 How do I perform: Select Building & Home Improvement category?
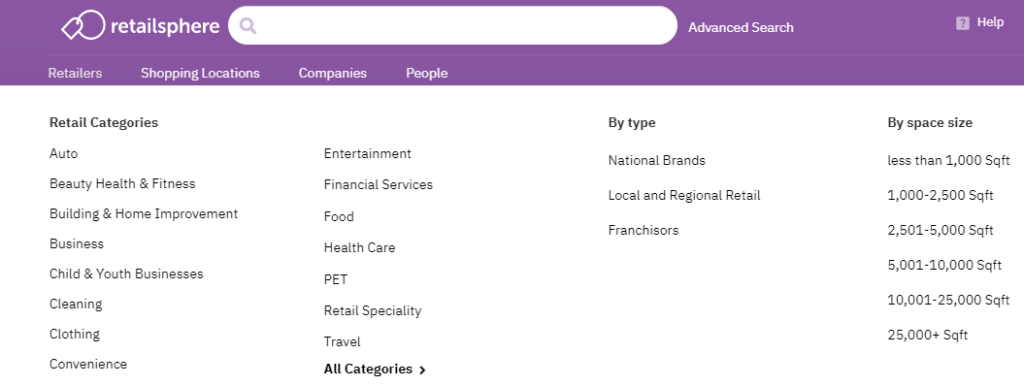pos(144,214)
